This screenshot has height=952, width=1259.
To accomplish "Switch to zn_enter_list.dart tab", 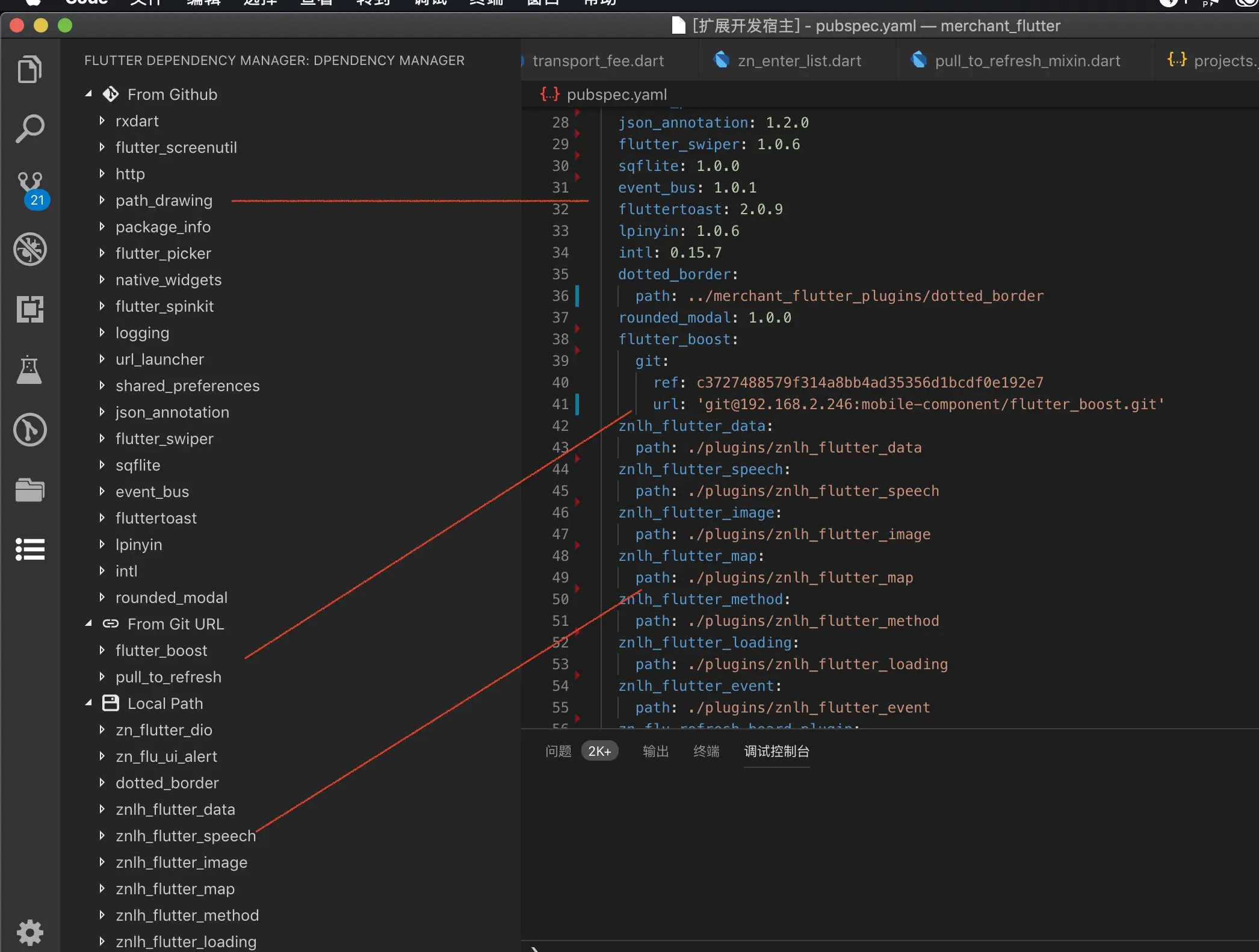I will (x=799, y=61).
